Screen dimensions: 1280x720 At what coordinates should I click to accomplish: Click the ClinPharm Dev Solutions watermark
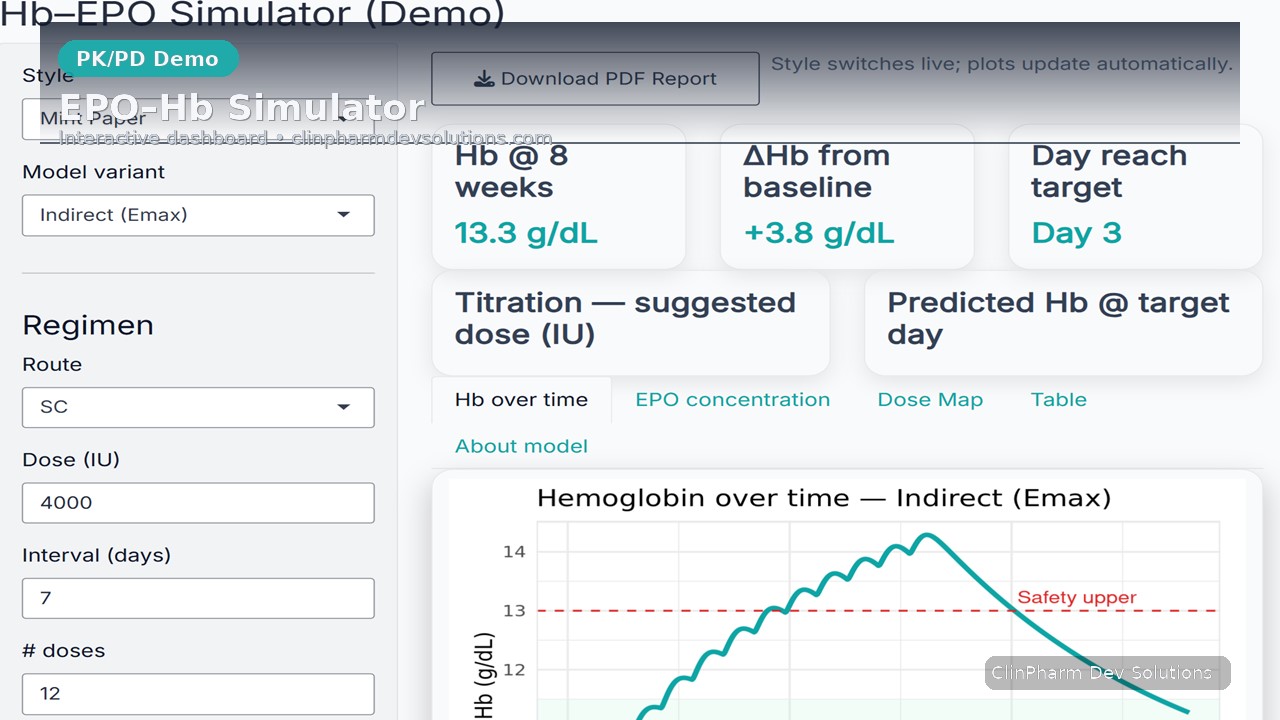[1106, 673]
